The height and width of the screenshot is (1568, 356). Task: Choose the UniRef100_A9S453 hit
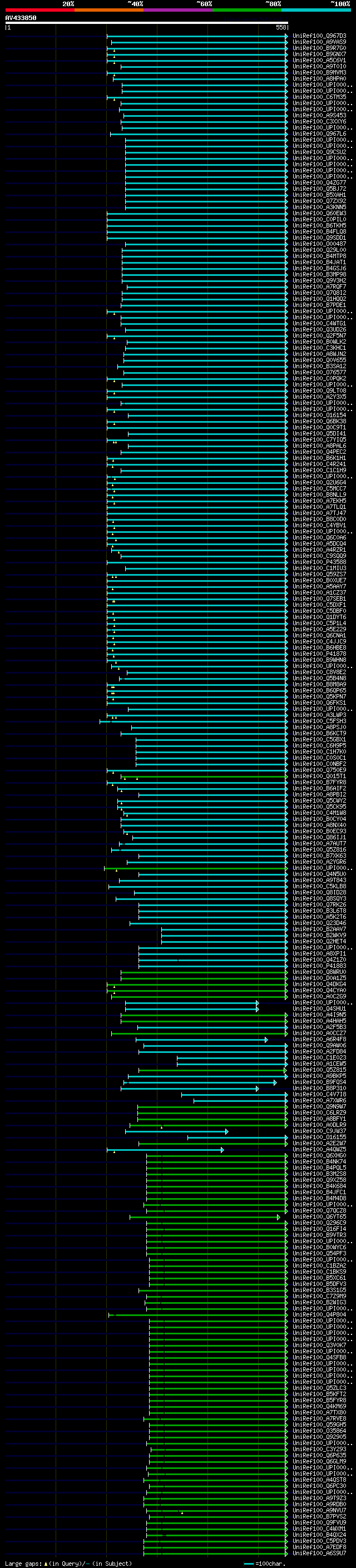(319, 116)
